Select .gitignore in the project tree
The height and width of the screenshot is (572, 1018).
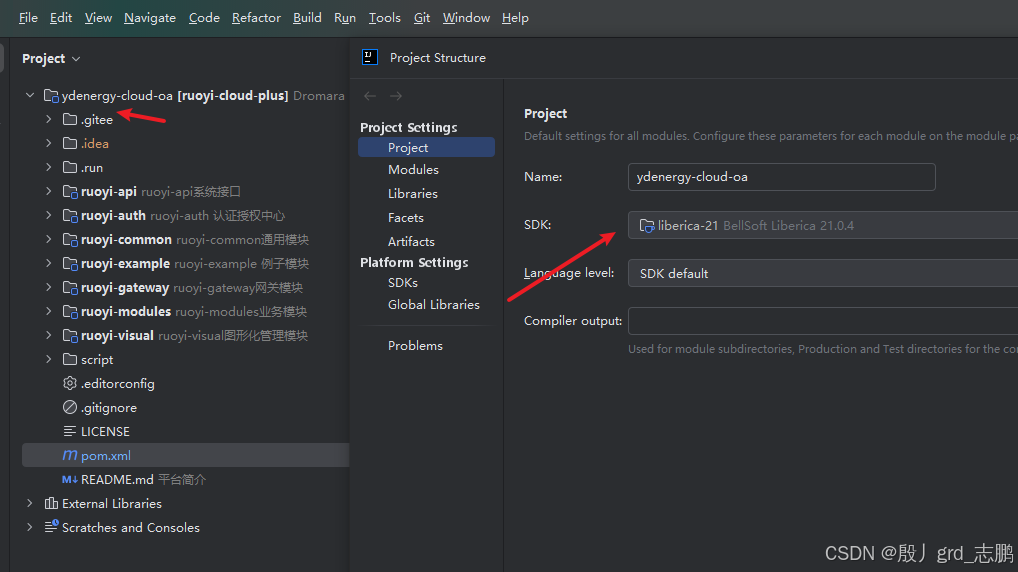pos(186,408)
